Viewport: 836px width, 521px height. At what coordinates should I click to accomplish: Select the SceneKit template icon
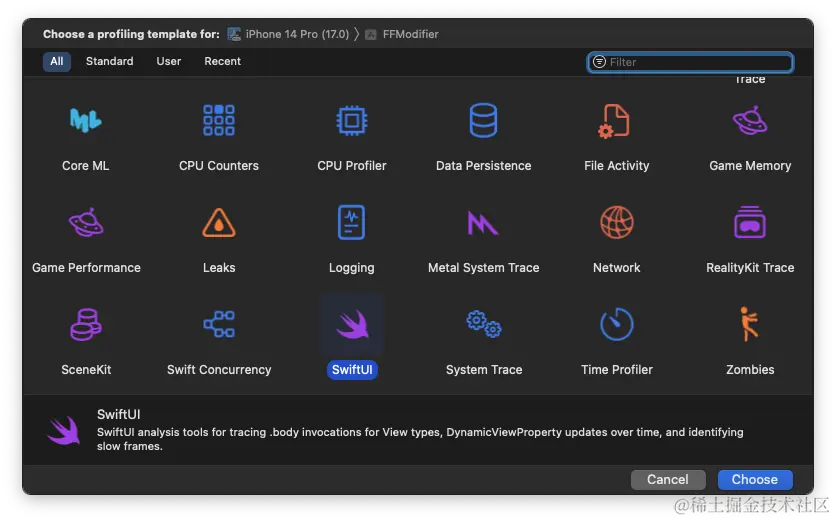pos(86,324)
